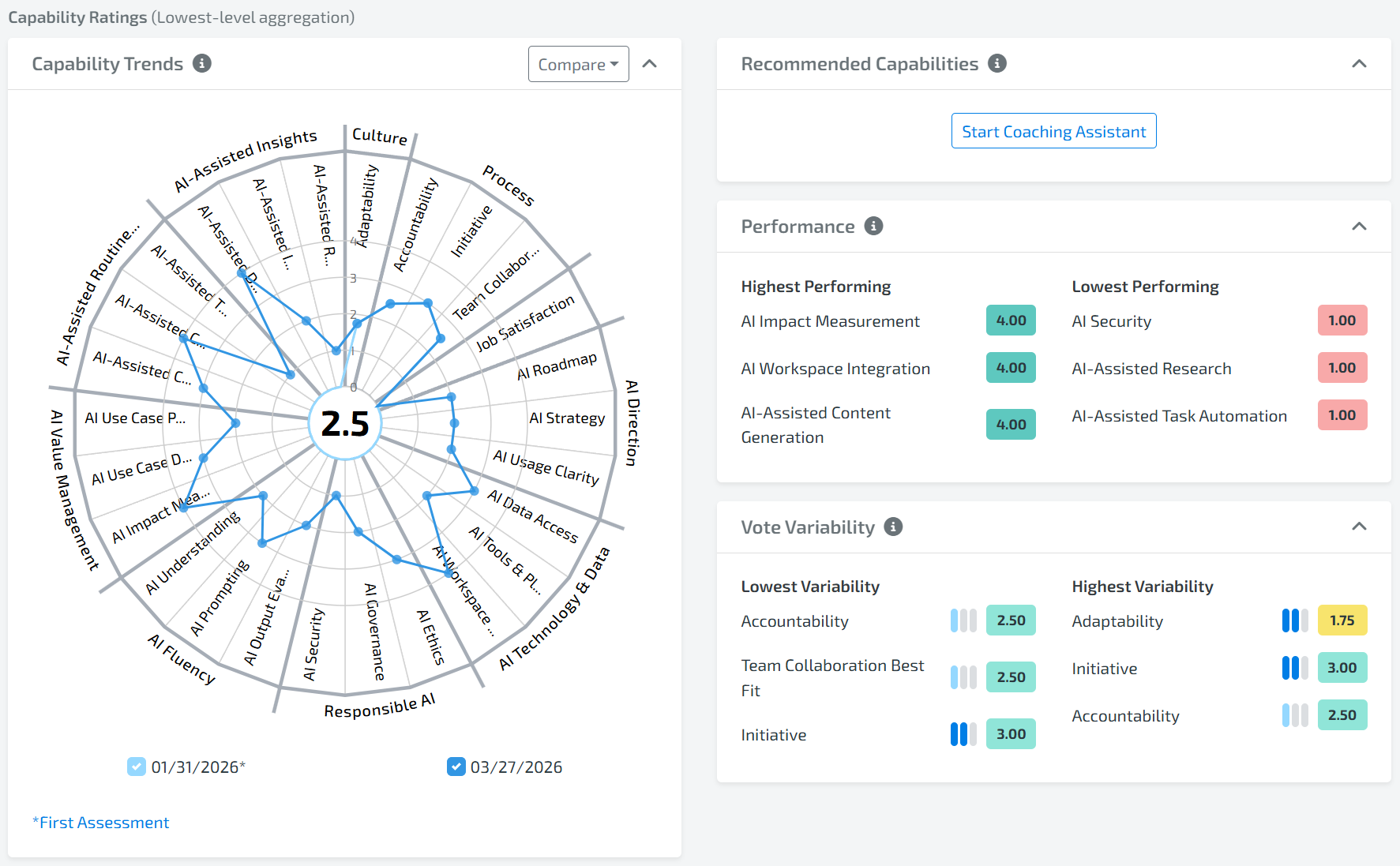Click variability bars icon in Lowest Variability Initiative row
Screen dimensions: 1400x866
point(963,734)
